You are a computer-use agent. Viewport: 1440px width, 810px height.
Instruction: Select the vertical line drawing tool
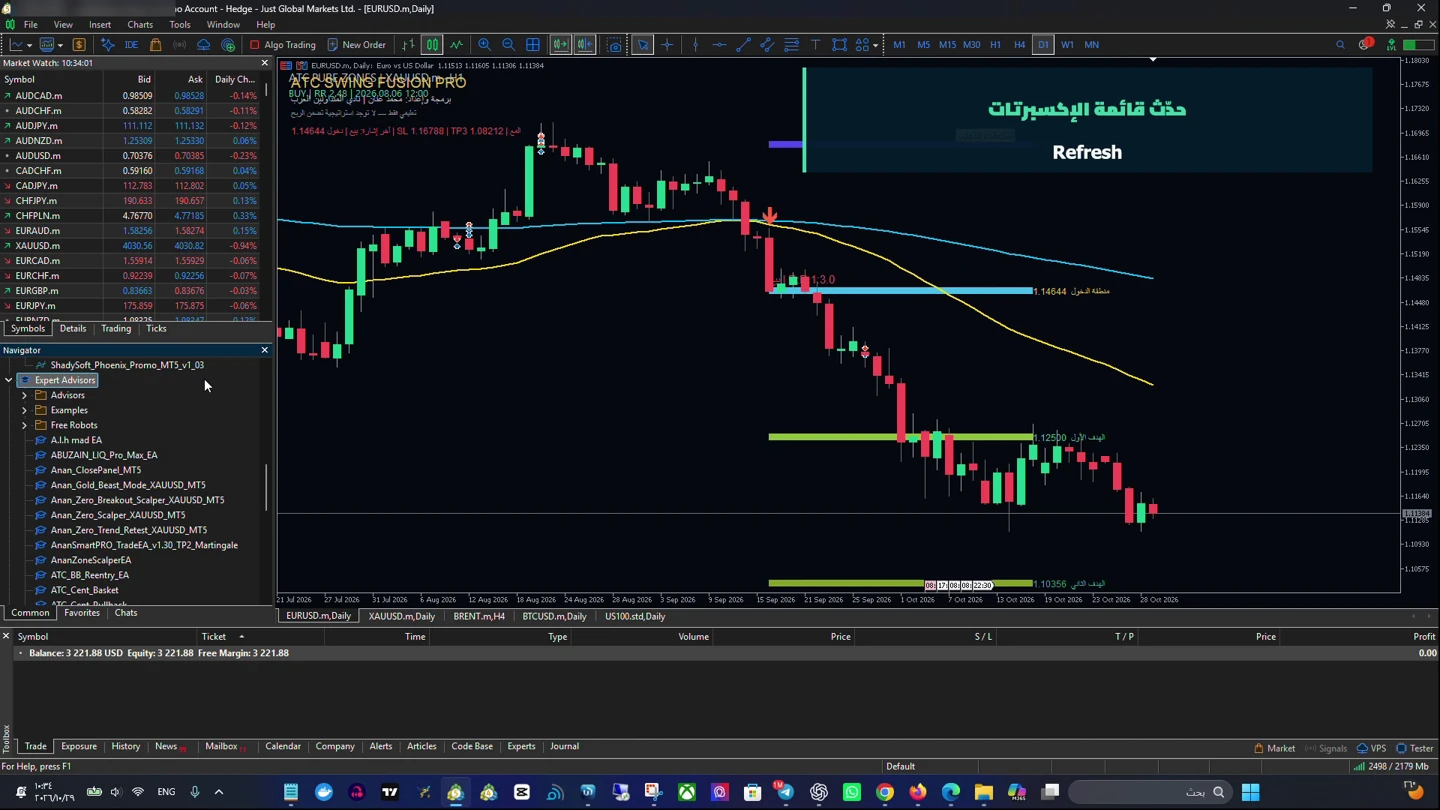(x=695, y=45)
